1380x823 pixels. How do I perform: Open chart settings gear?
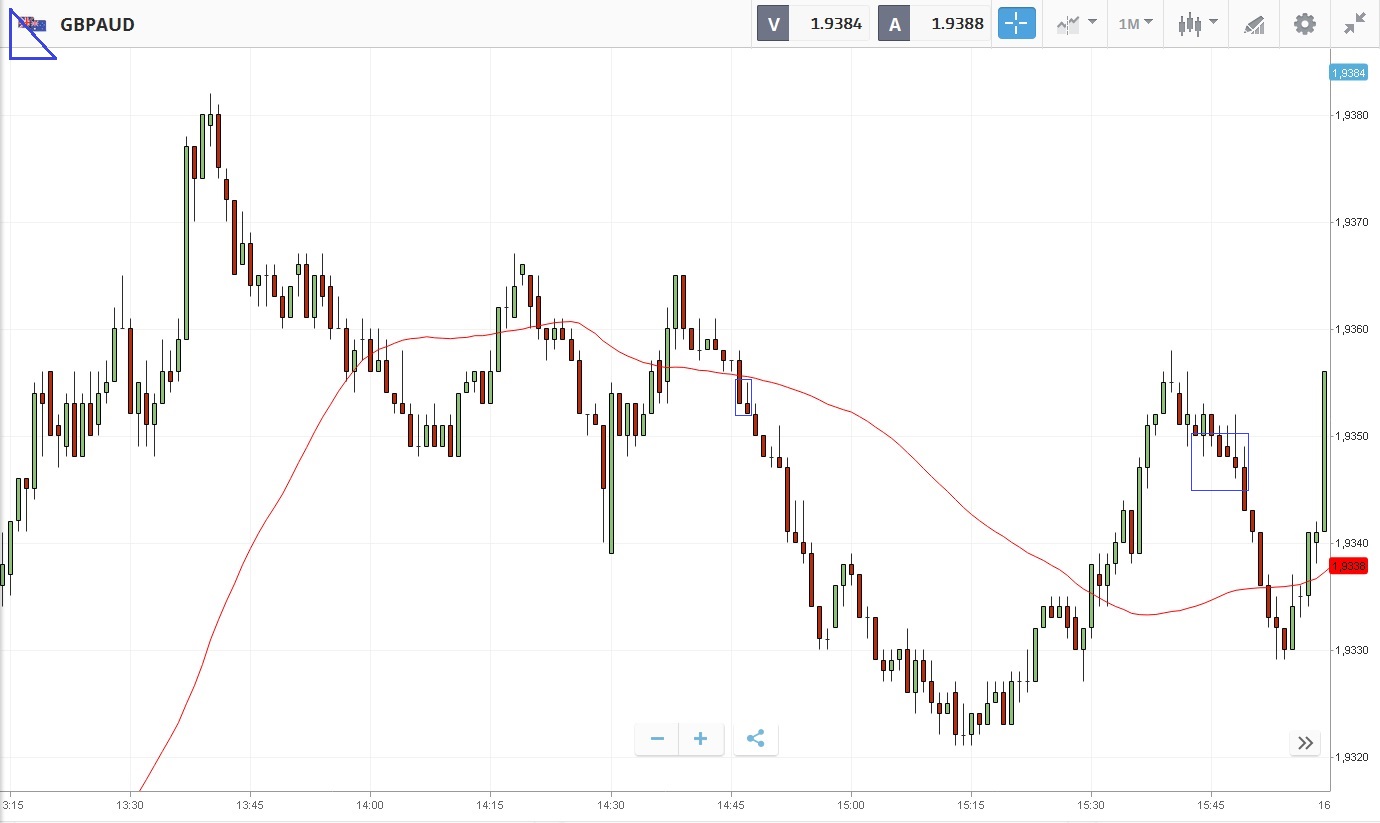pos(1305,24)
